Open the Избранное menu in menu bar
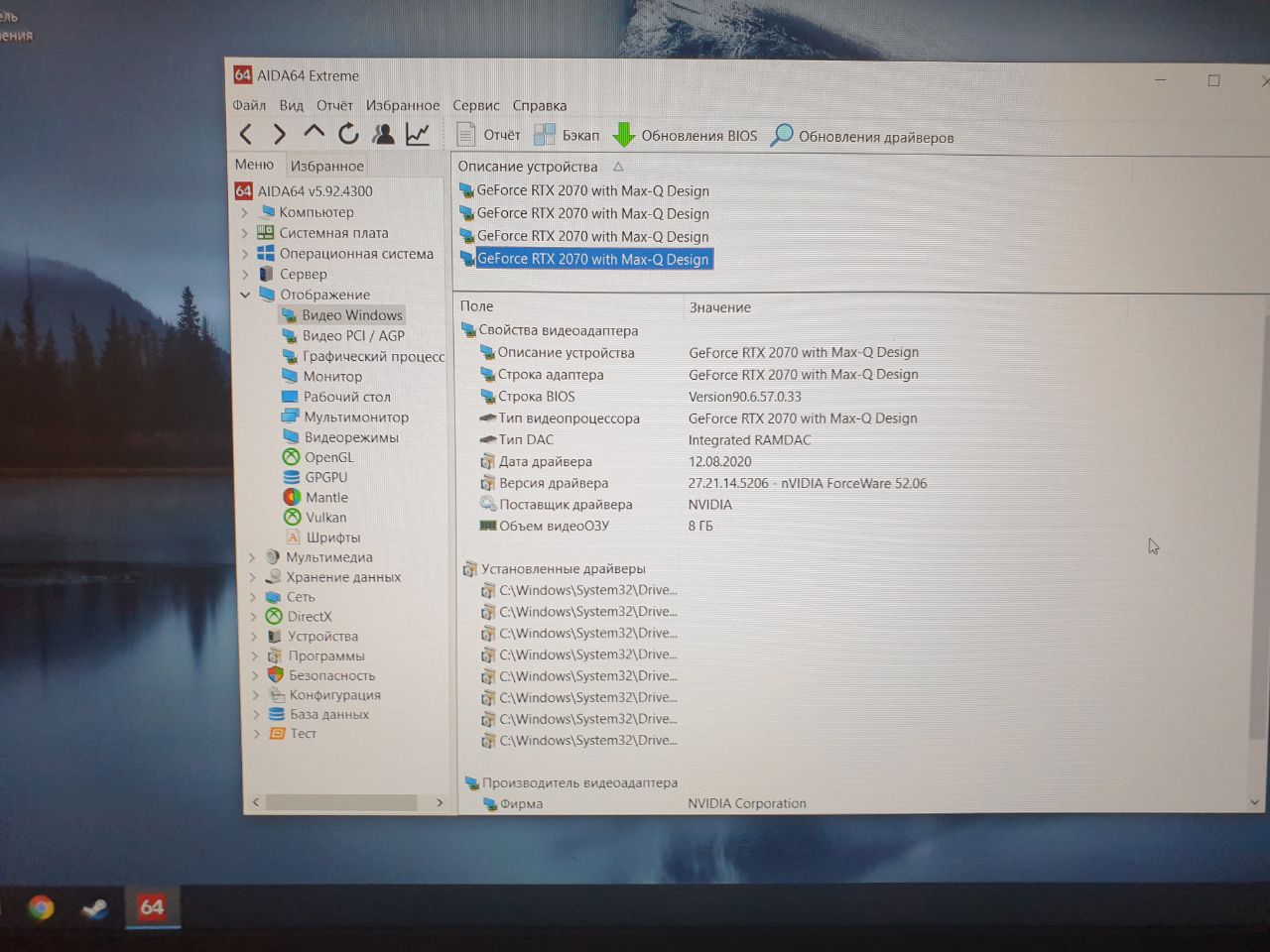This screenshot has width=1270, height=952. point(403,105)
